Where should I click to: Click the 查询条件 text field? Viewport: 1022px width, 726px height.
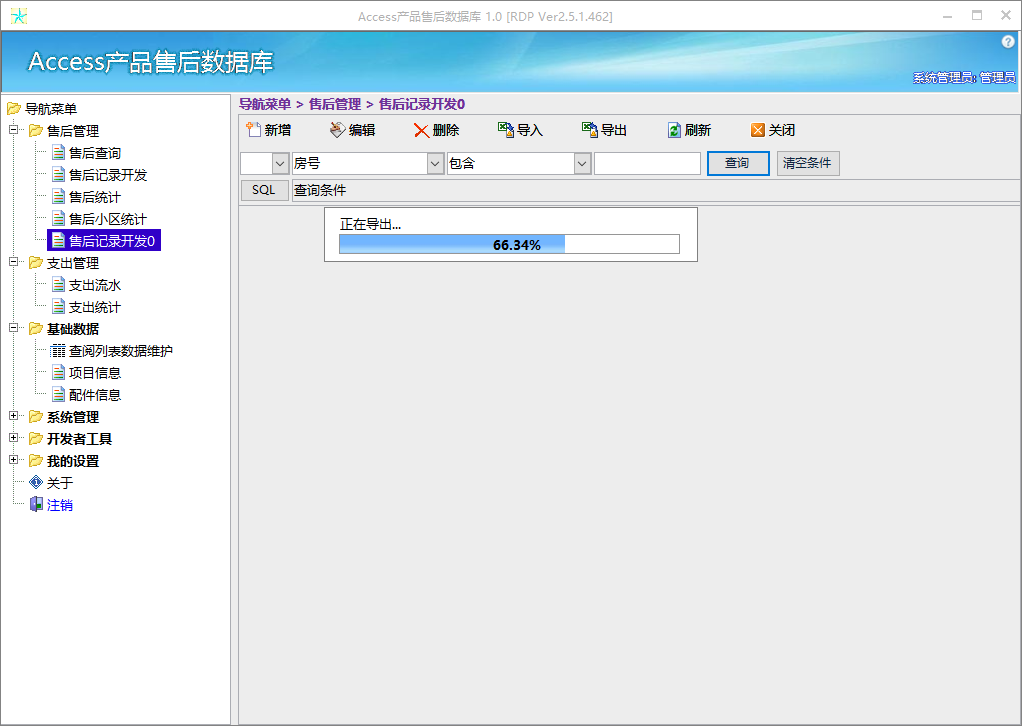(656, 190)
